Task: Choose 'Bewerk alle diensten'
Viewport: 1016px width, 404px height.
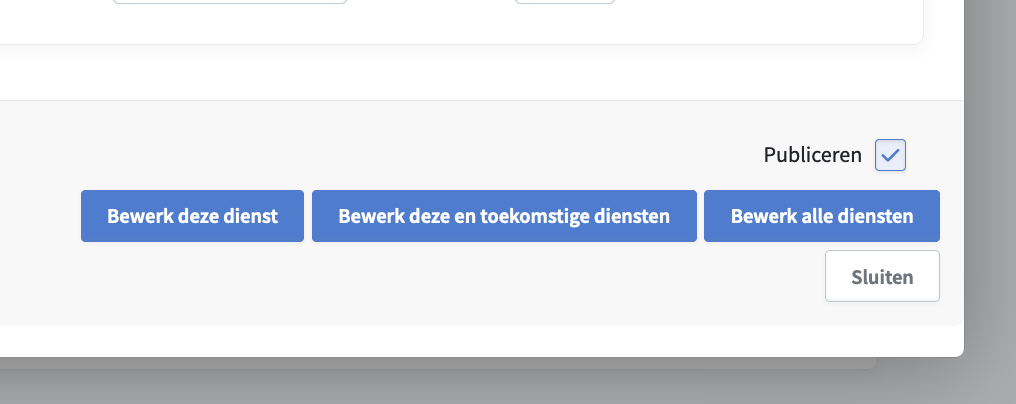Action: click(821, 216)
